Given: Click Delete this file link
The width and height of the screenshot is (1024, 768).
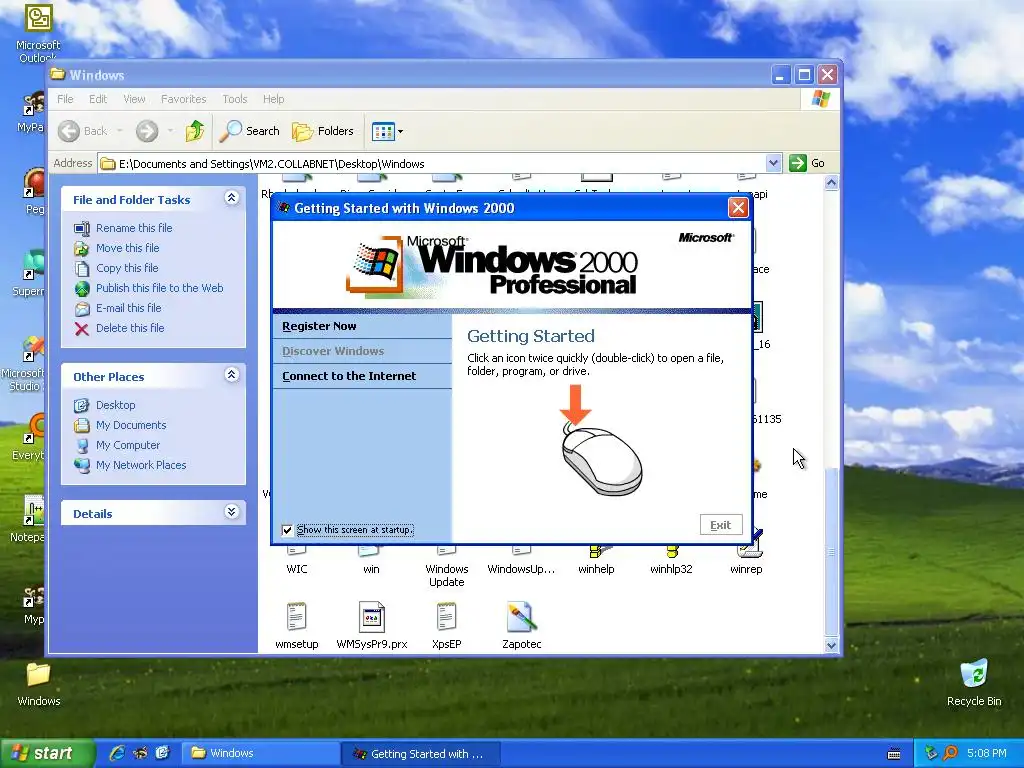Looking at the screenshot, I should pyautogui.click(x=130, y=328).
